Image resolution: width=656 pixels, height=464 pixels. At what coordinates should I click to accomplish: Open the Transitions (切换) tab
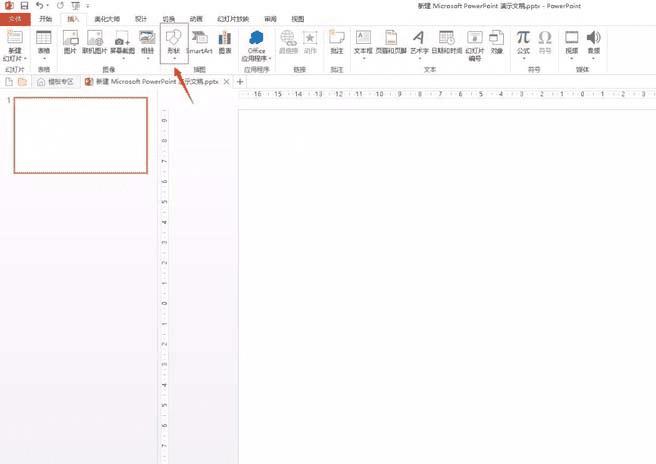point(169,19)
